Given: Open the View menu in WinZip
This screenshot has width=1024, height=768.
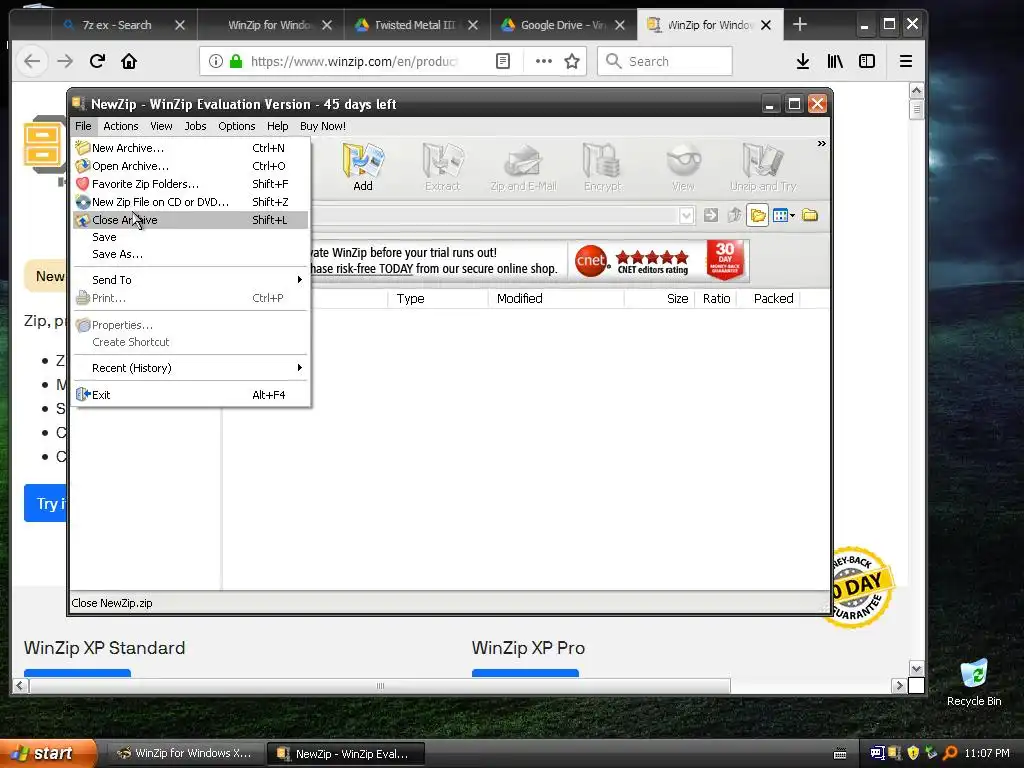Looking at the screenshot, I should coord(161,126).
